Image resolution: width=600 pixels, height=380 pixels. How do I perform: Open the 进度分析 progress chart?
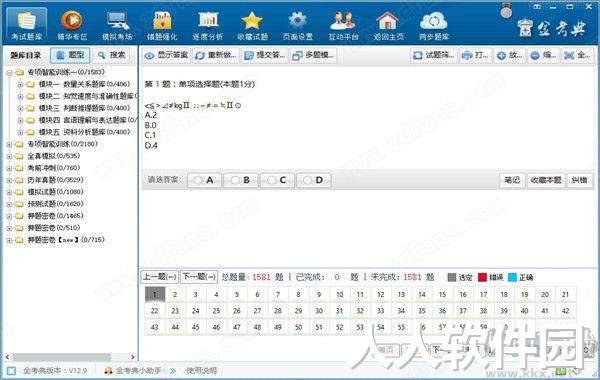click(207, 26)
